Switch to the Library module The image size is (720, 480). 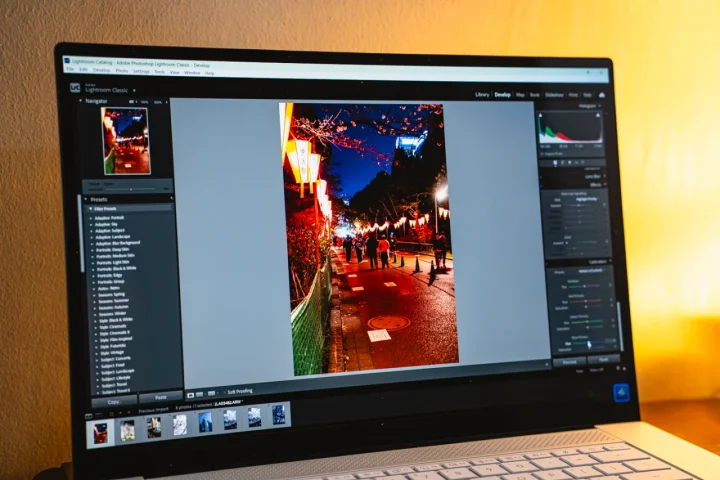(x=482, y=95)
